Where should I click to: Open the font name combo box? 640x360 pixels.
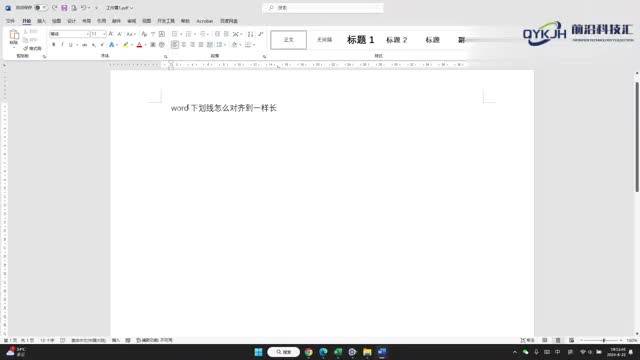click(x=69, y=34)
